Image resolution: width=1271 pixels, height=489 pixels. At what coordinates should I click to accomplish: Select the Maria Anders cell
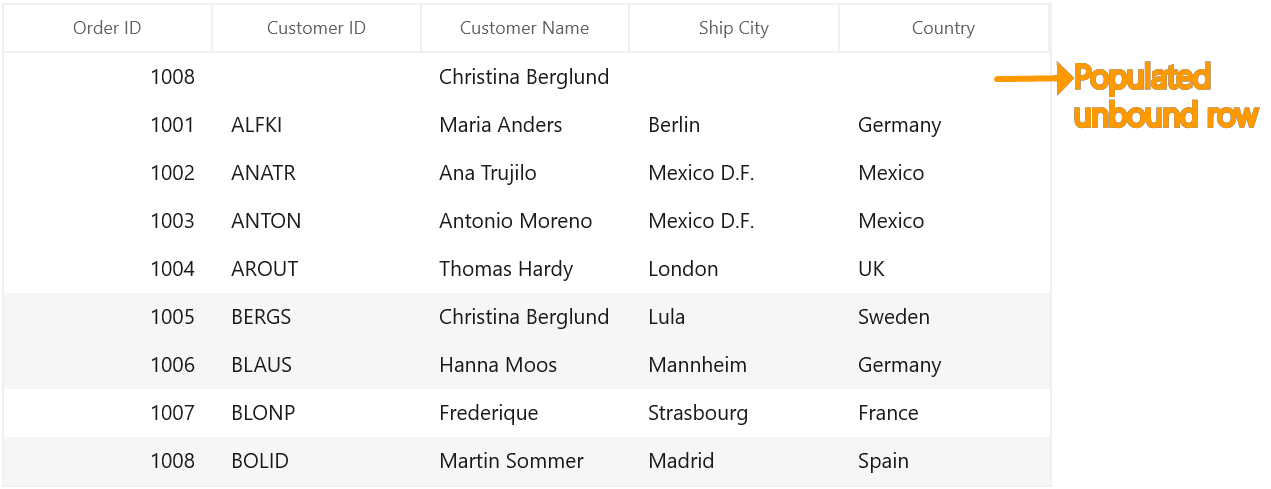[x=525, y=125]
